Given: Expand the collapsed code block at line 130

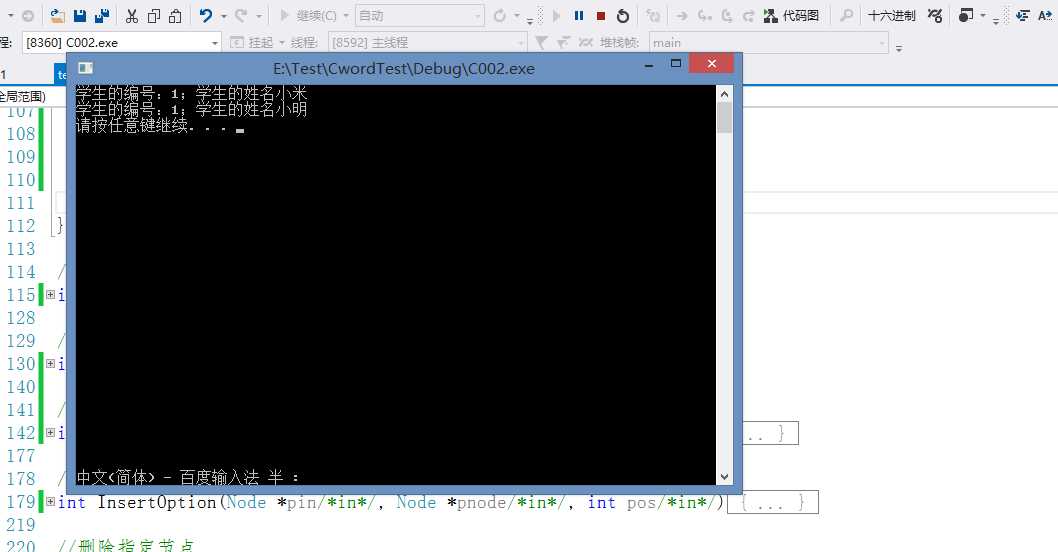Looking at the screenshot, I should pyautogui.click(x=51, y=364).
